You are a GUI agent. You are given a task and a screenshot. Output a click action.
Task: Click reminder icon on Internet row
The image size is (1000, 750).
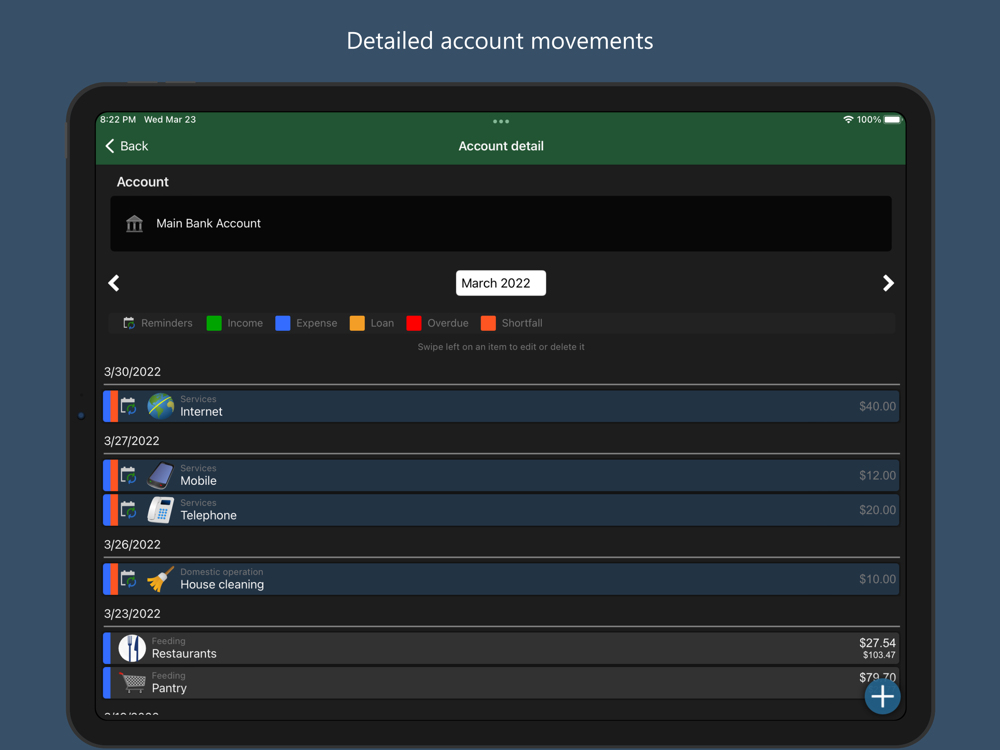pyautogui.click(x=128, y=406)
